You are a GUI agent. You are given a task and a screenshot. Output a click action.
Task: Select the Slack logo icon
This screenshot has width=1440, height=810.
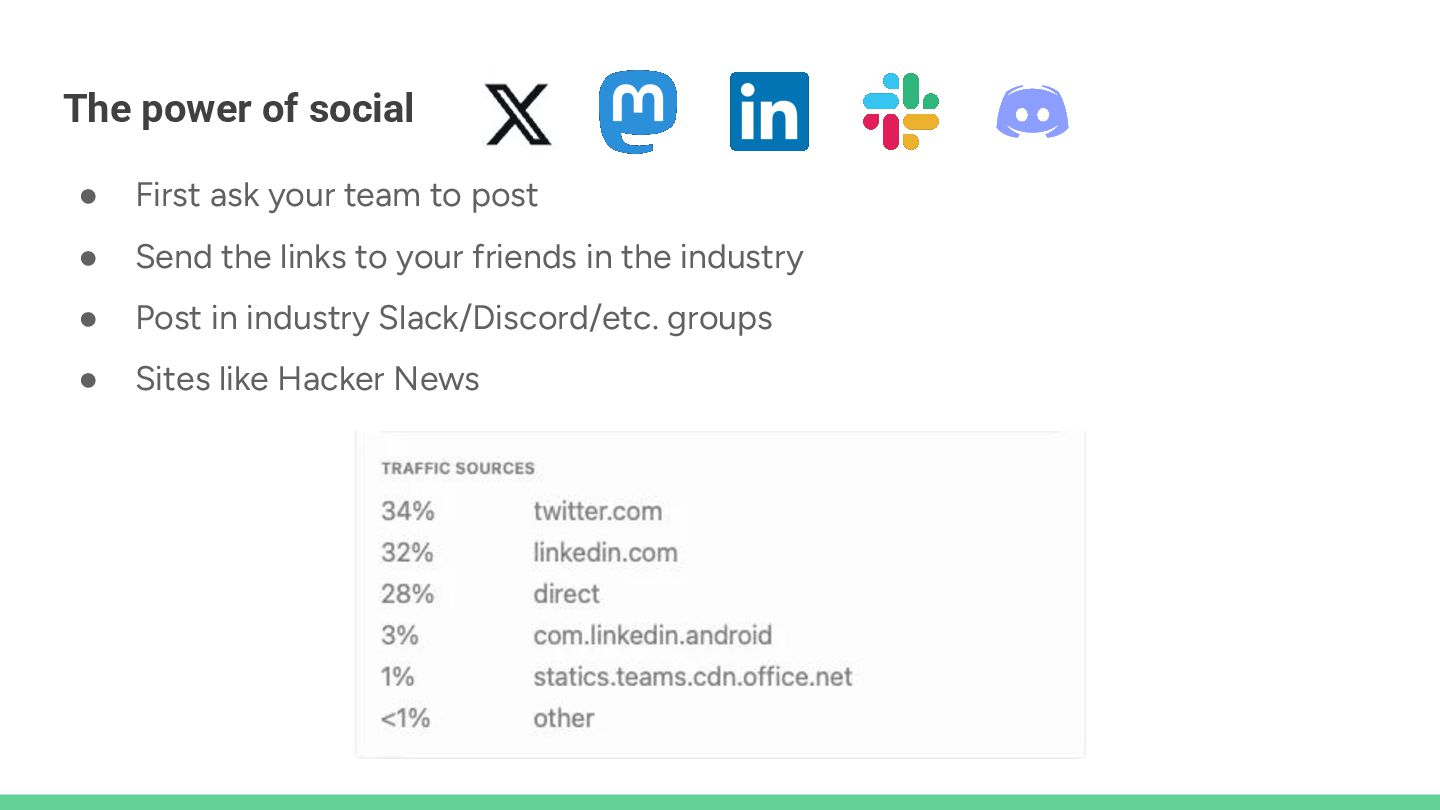point(901,111)
